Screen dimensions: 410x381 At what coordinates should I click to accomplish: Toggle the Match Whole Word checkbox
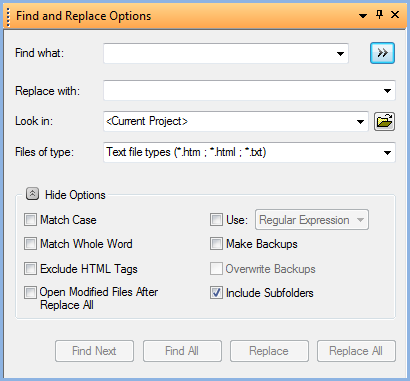click(x=30, y=244)
